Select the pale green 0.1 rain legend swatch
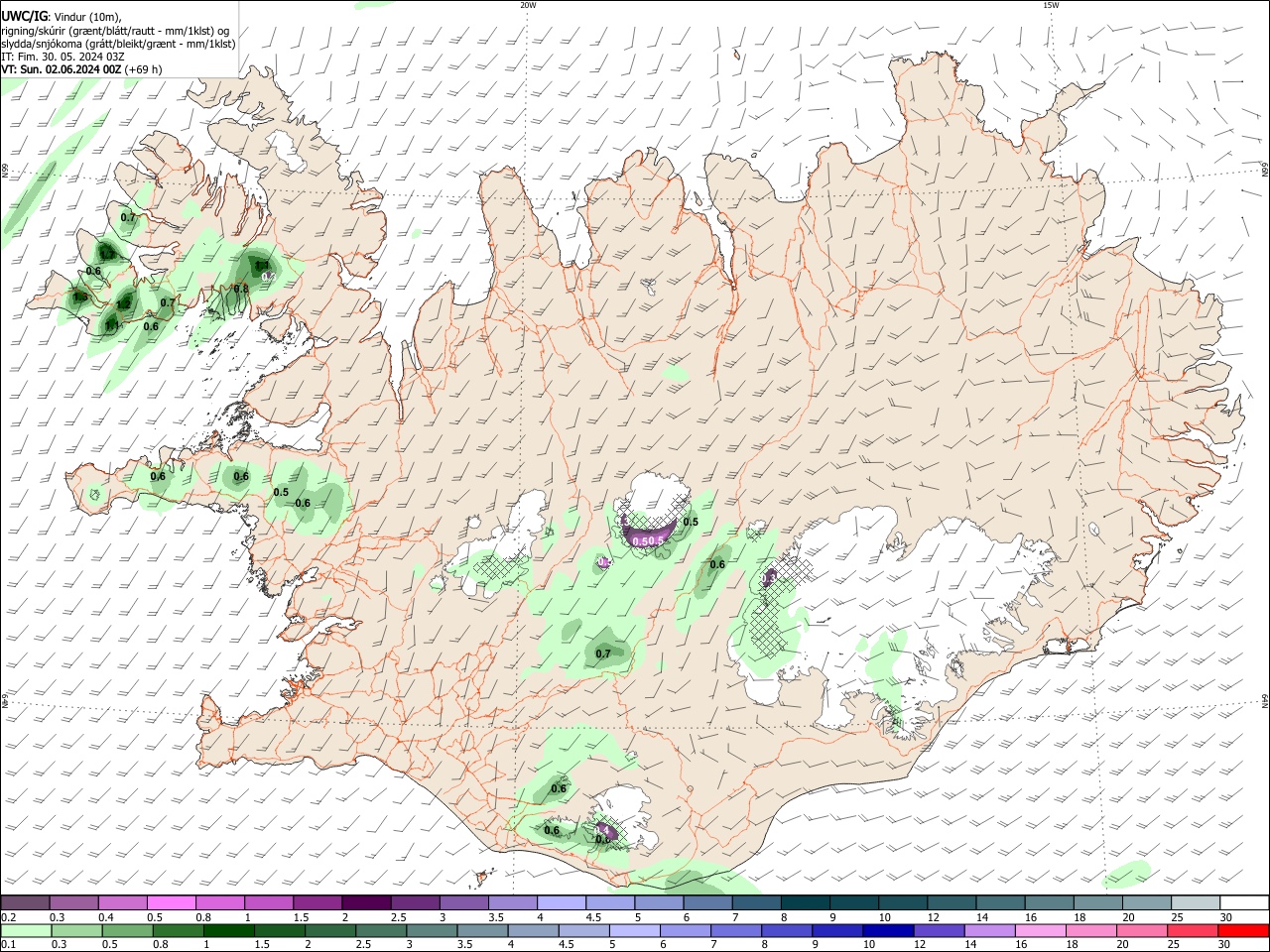 point(26,930)
